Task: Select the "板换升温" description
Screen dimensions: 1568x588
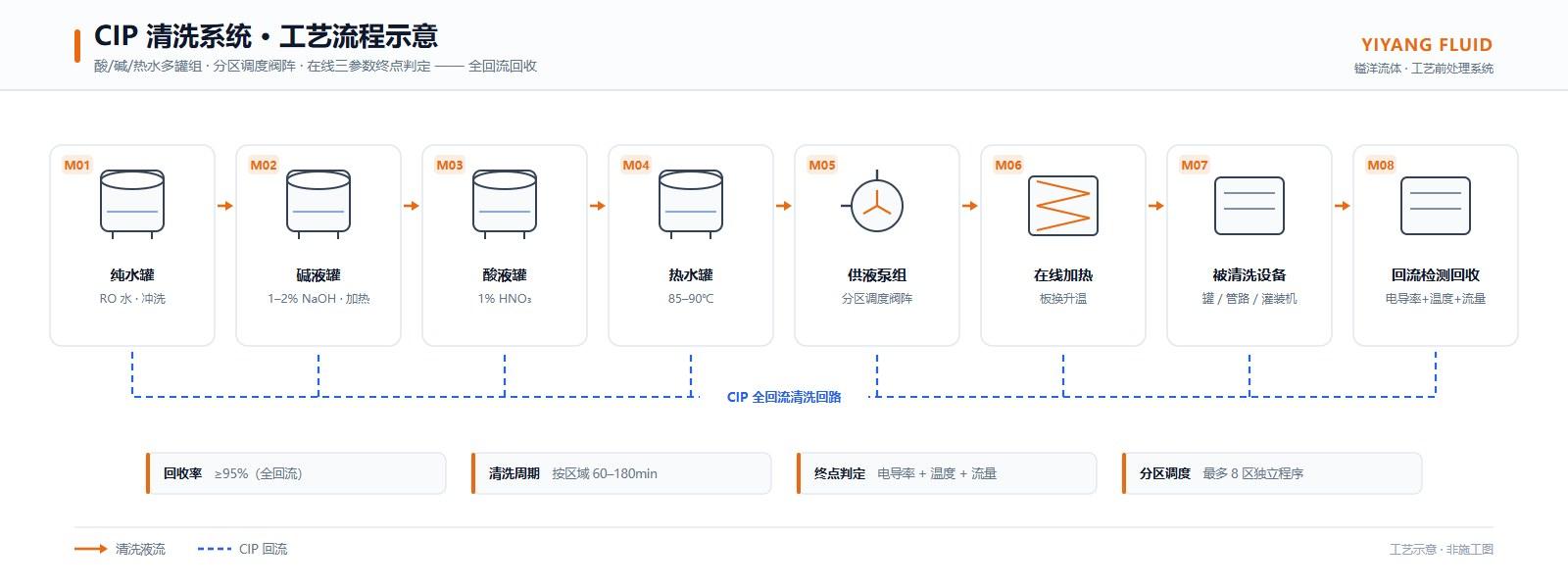Action: click(x=1063, y=299)
